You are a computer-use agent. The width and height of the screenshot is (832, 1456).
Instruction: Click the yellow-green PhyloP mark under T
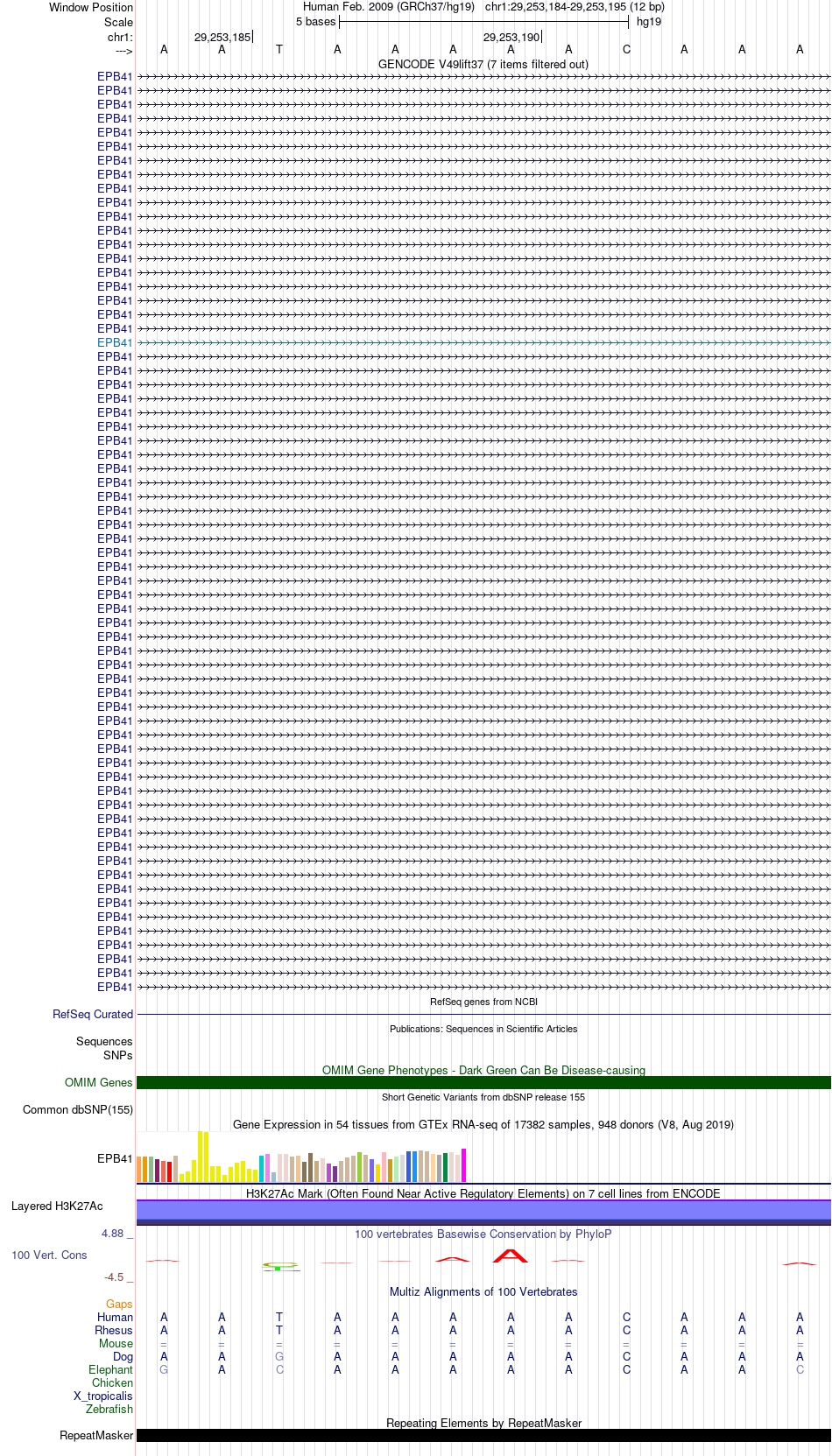(280, 1265)
